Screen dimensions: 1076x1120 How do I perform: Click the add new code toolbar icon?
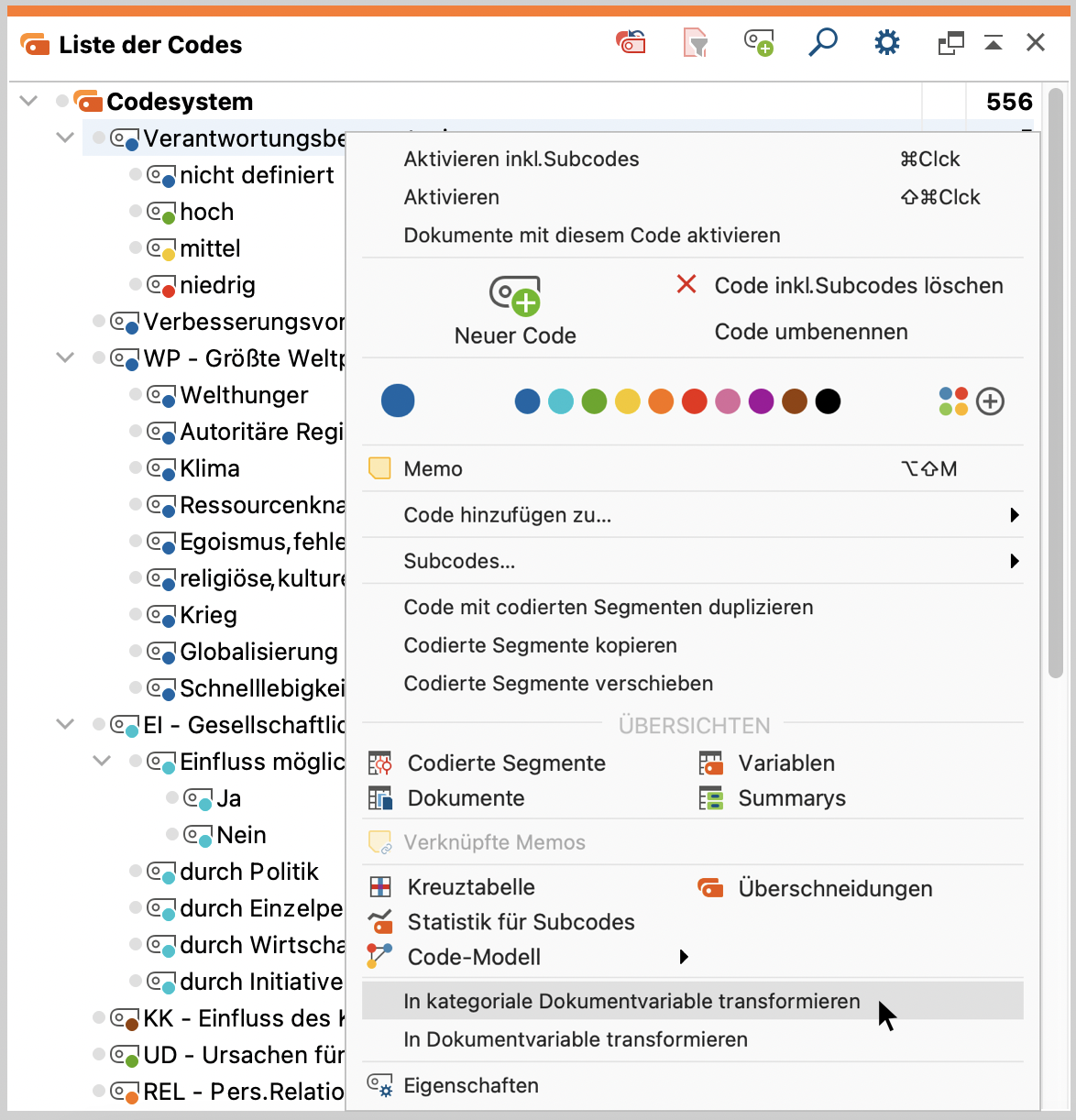click(x=759, y=43)
